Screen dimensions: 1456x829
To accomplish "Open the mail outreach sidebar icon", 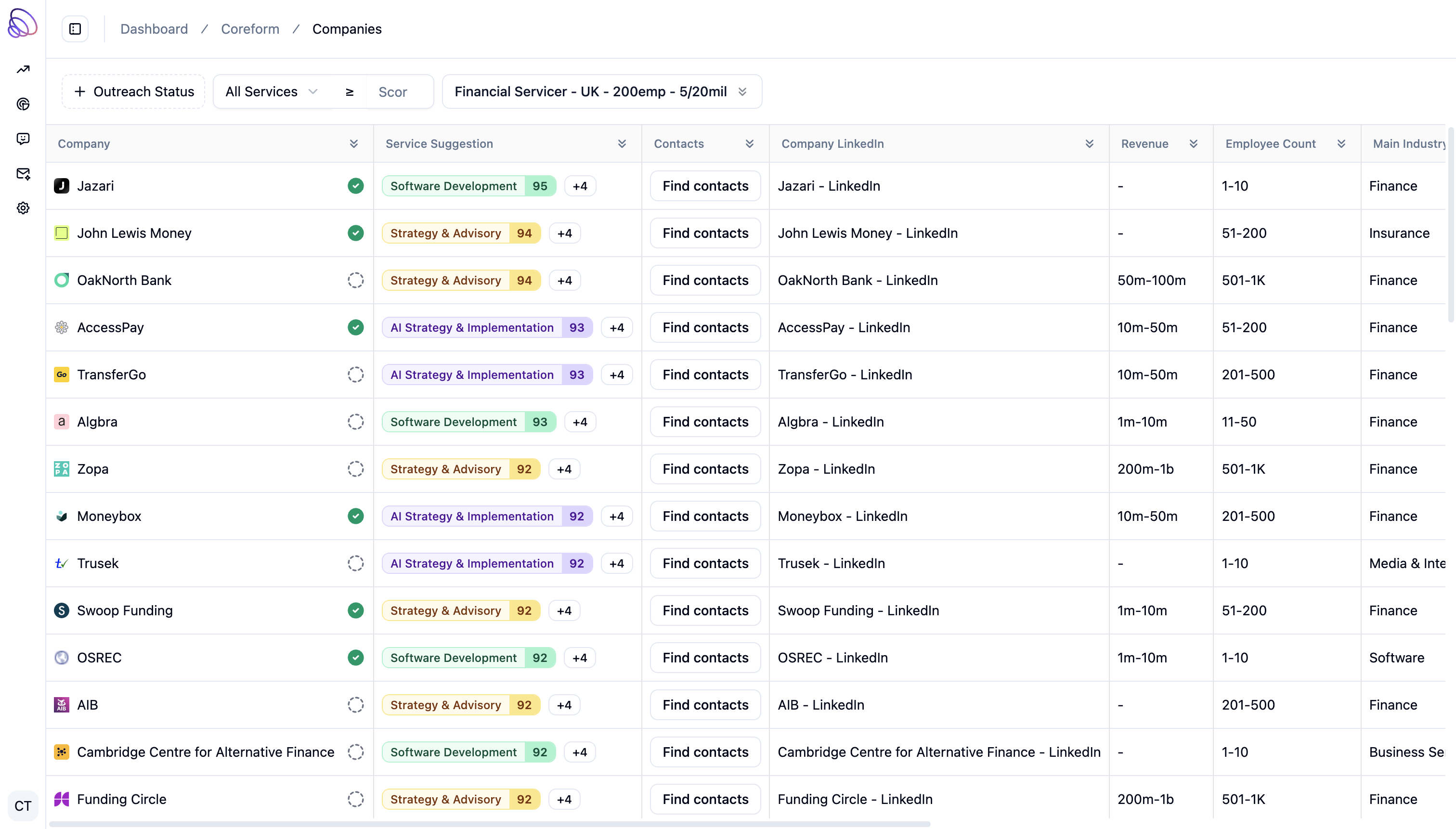I will pos(23,174).
